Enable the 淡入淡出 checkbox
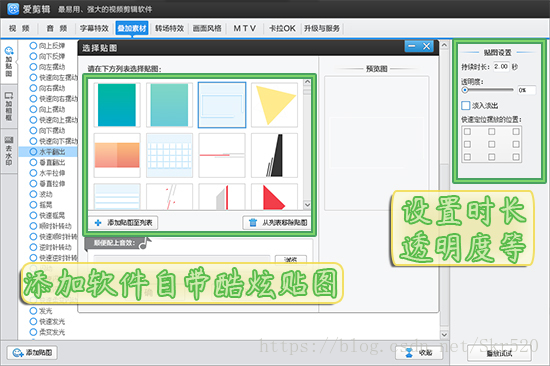This screenshot has height=366, width=550. [466, 105]
